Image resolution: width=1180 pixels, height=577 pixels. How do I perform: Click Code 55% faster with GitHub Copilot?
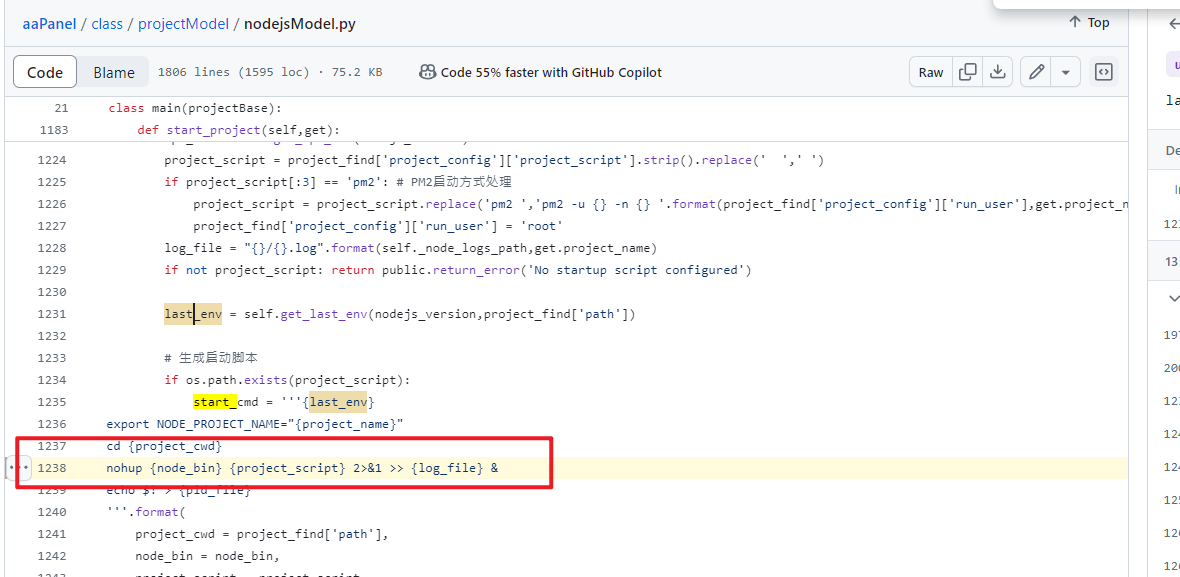(551, 72)
